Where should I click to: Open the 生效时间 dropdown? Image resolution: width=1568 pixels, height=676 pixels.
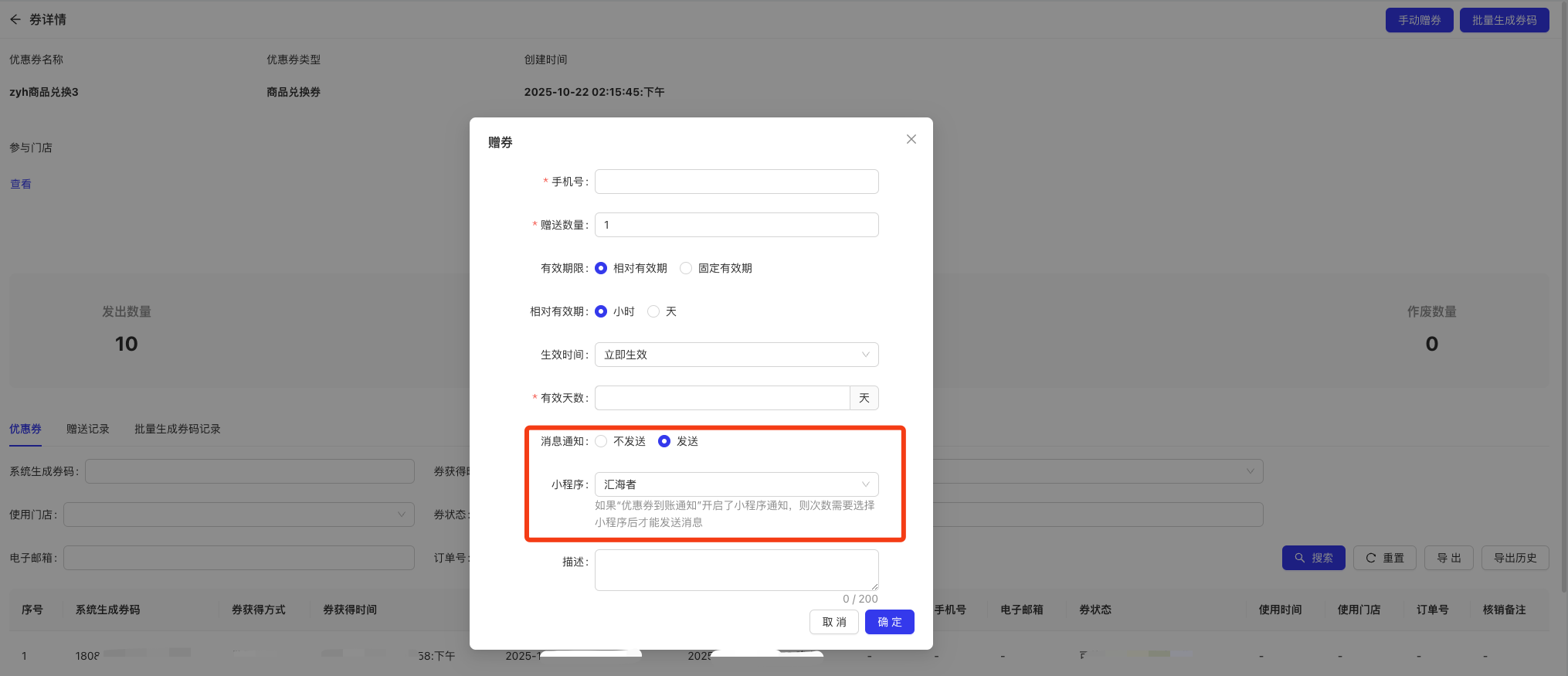click(736, 355)
